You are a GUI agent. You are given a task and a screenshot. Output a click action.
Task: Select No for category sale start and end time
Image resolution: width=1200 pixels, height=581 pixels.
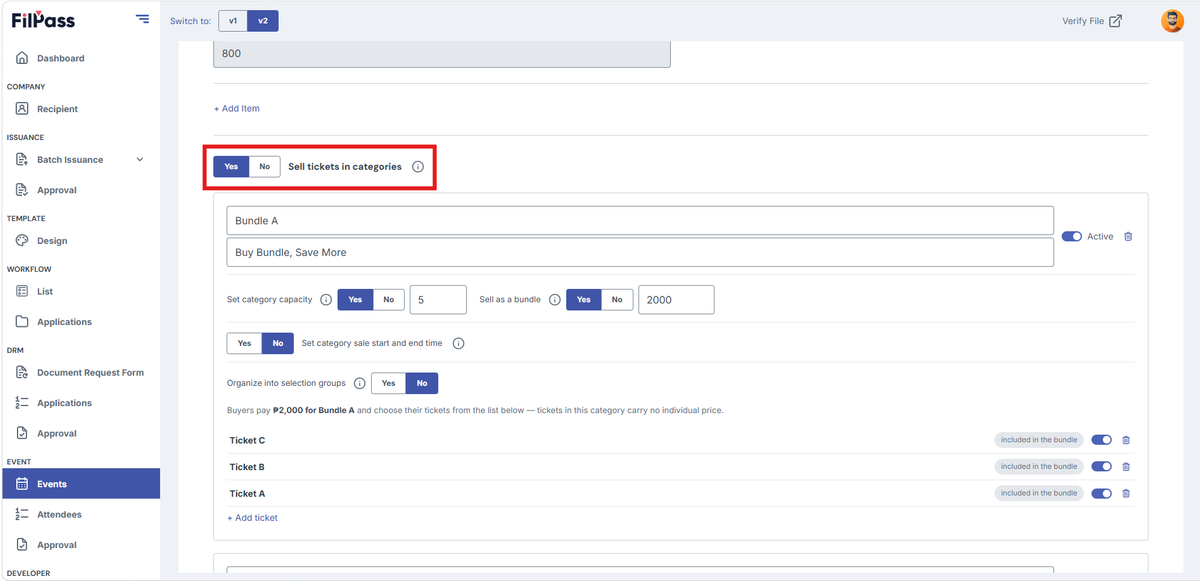[x=278, y=343]
